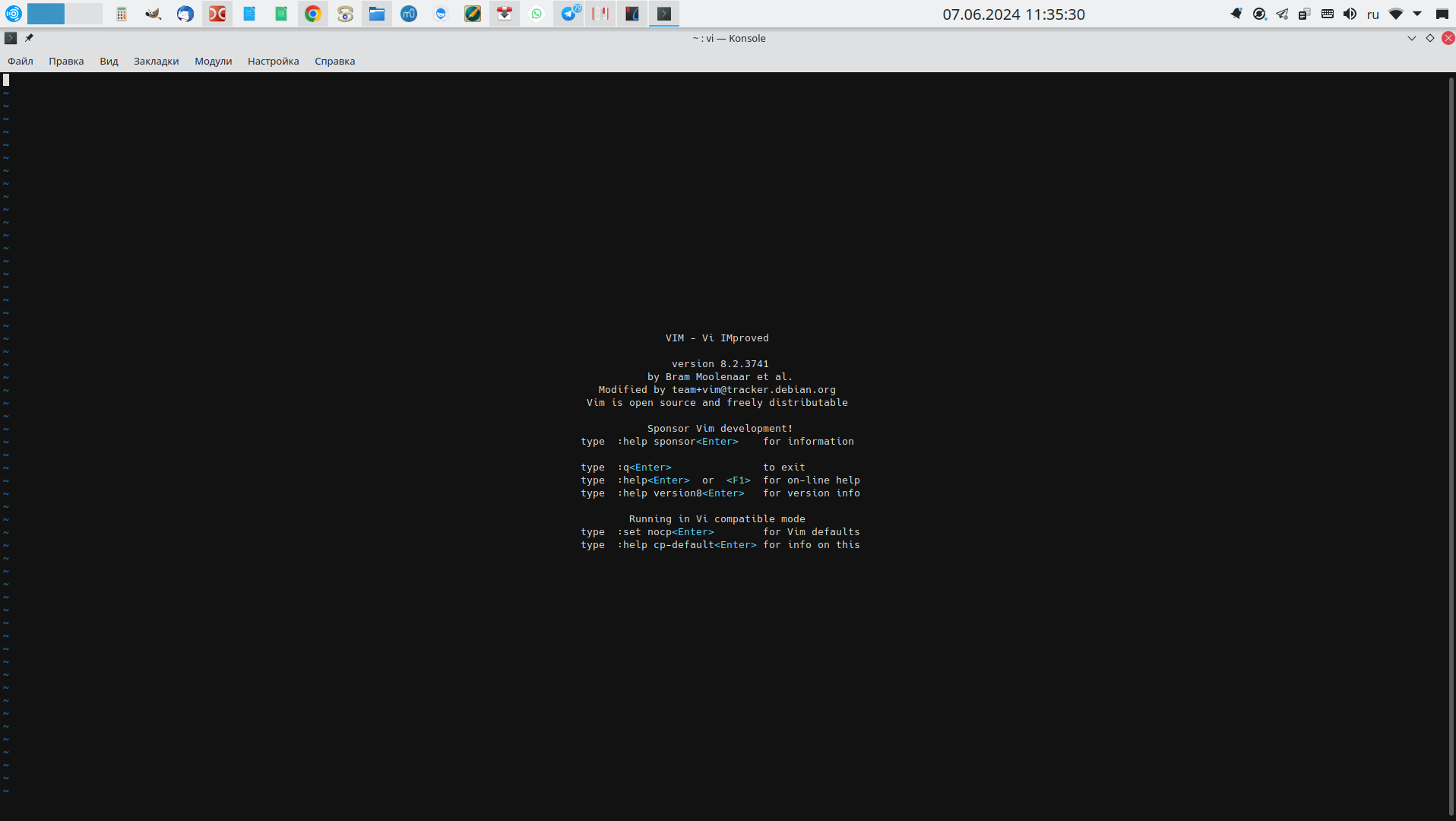Open the Вид menu
Viewport: 1456px width, 821px height.
point(109,62)
